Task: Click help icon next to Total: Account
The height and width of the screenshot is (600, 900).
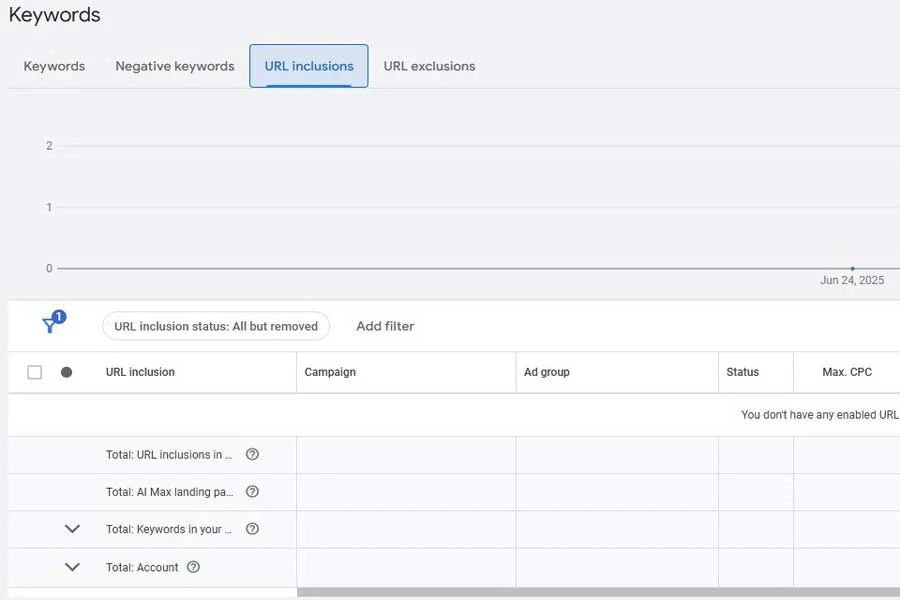Action: click(194, 567)
